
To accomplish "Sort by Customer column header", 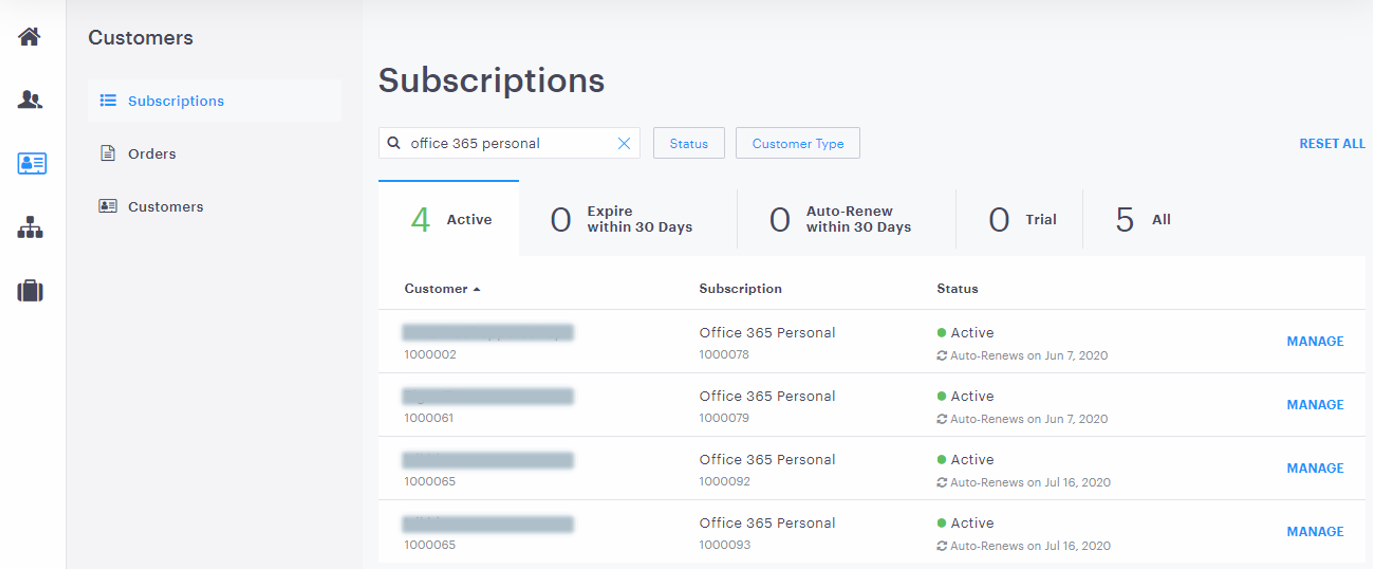I will (x=436, y=288).
